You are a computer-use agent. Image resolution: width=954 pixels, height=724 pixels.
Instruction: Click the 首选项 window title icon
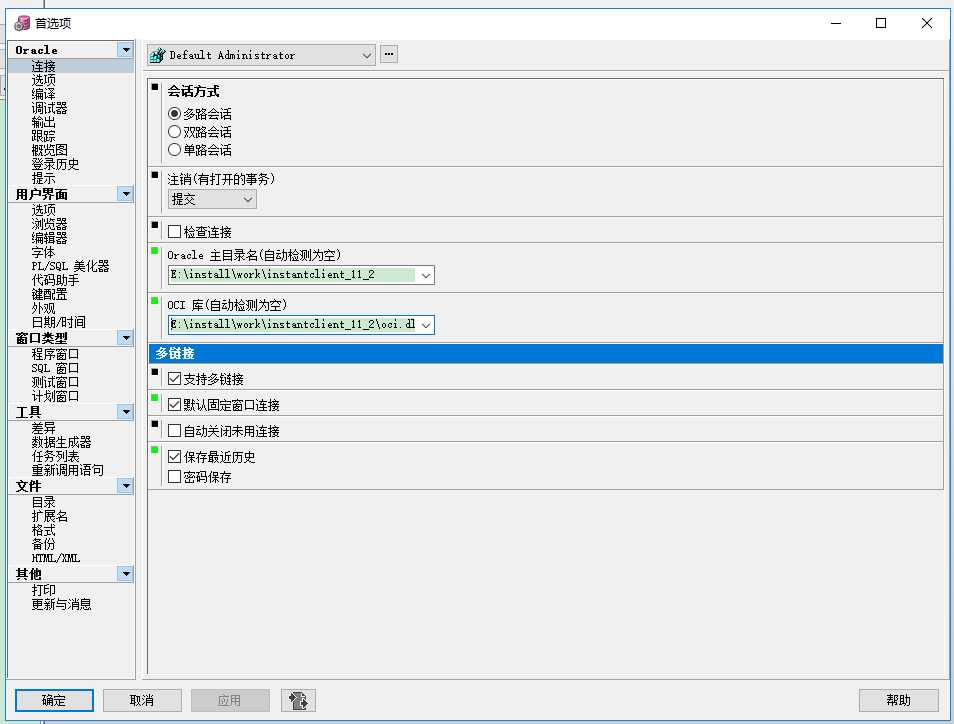22,23
